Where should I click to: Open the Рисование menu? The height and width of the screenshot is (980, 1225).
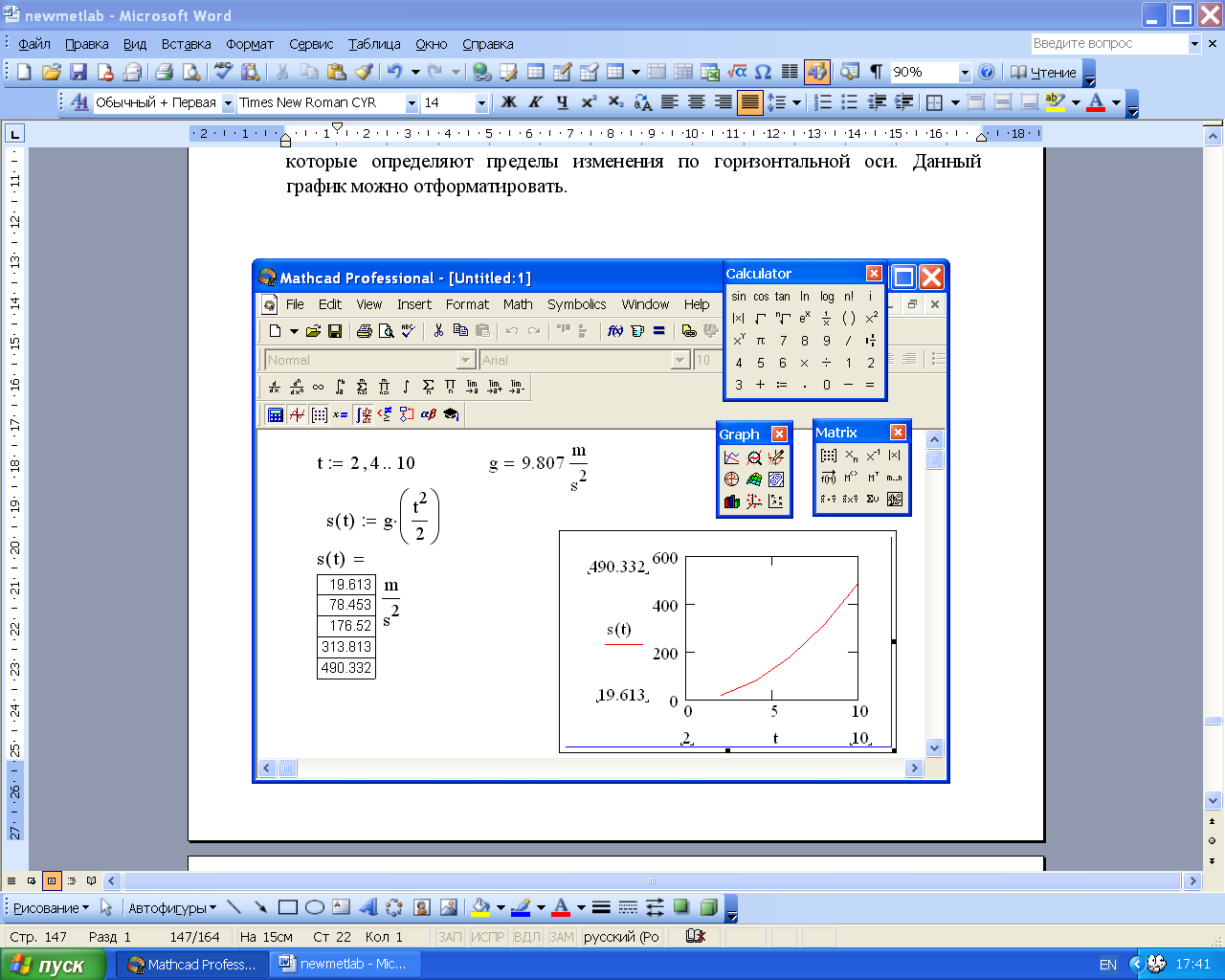[51, 907]
